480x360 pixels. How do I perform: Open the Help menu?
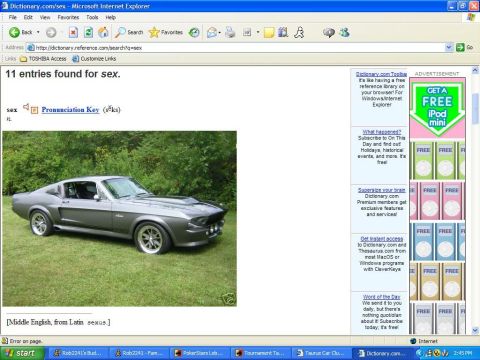tap(111, 17)
